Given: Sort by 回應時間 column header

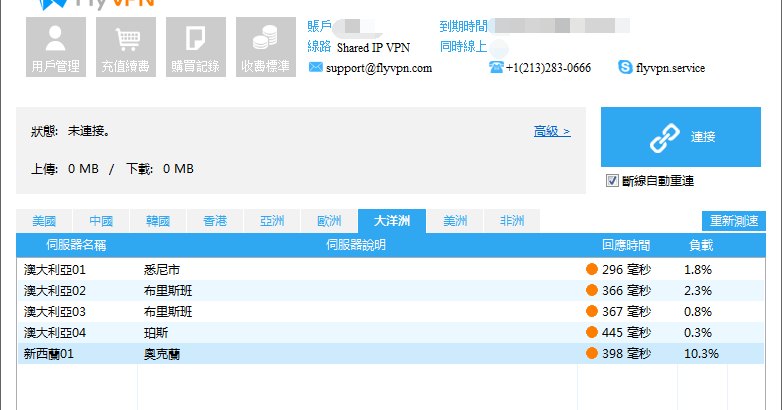Looking at the screenshot, I should pyautogui.click(x=626, y=245).
